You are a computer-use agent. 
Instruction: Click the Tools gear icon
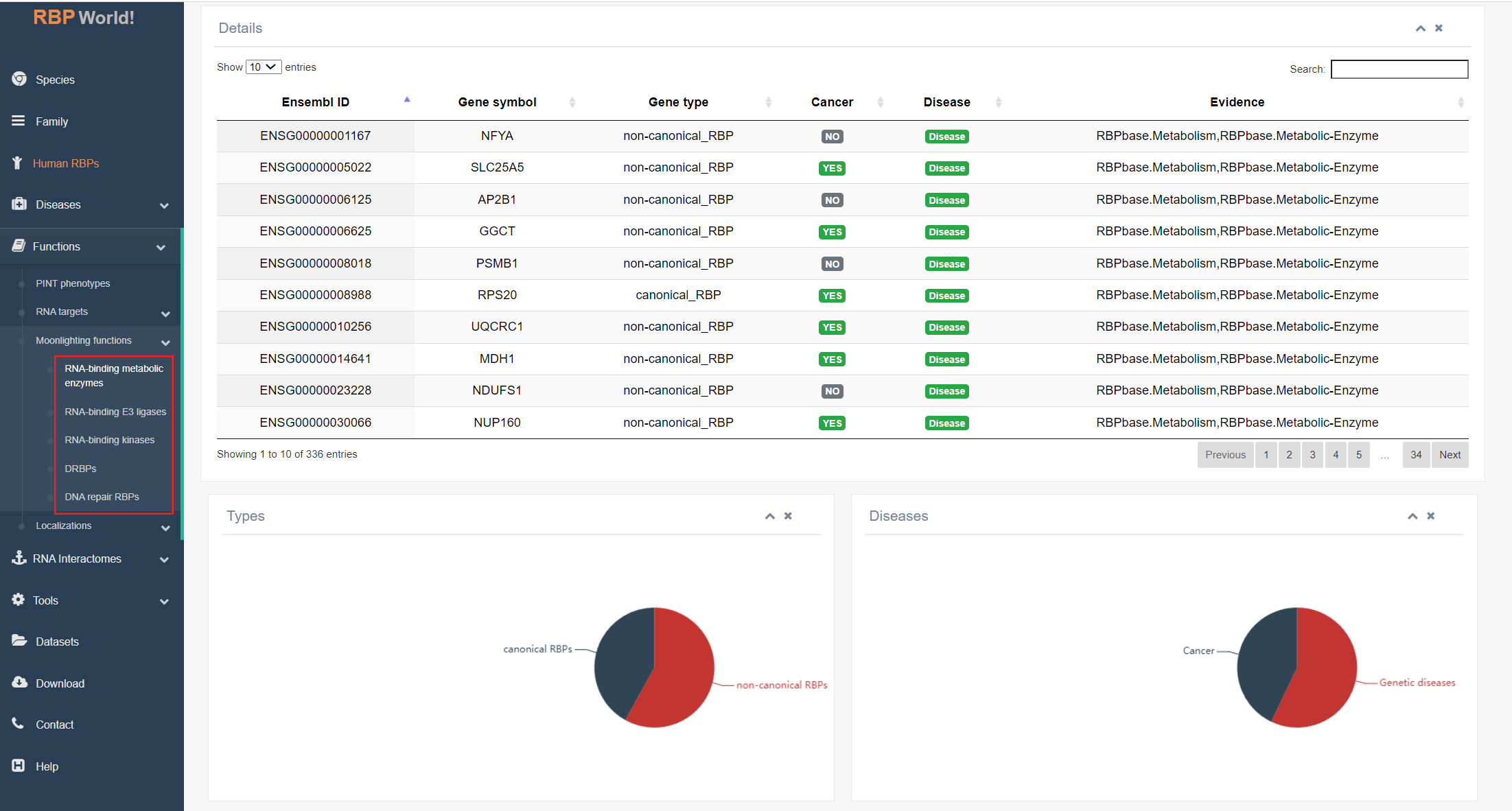[x=18, y=599]
